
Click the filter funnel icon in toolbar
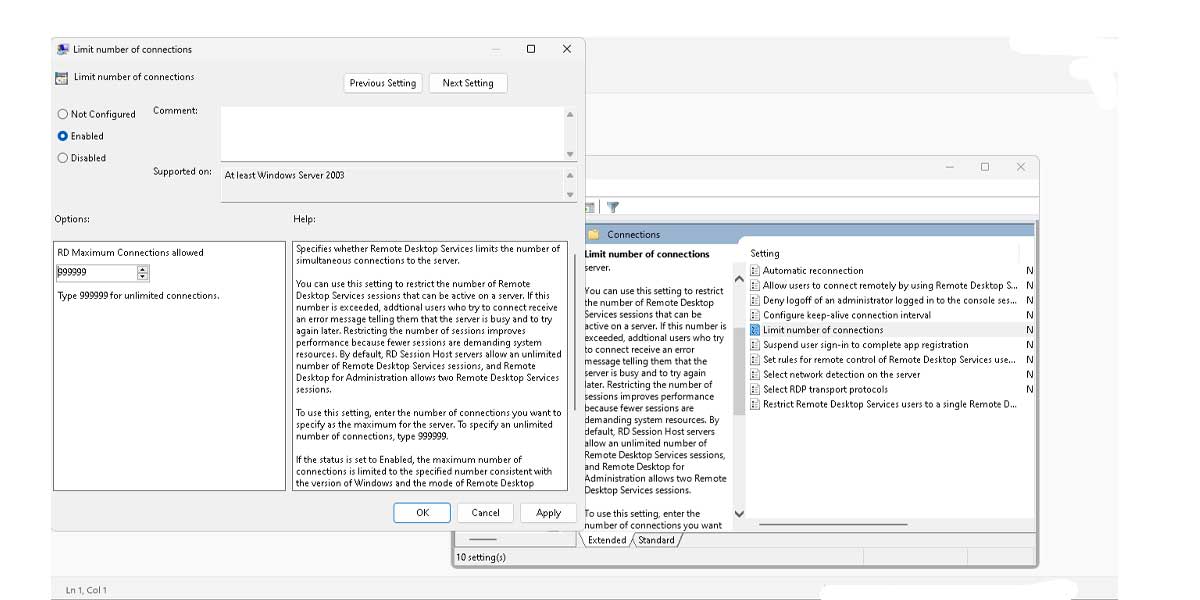coord(613,208)
